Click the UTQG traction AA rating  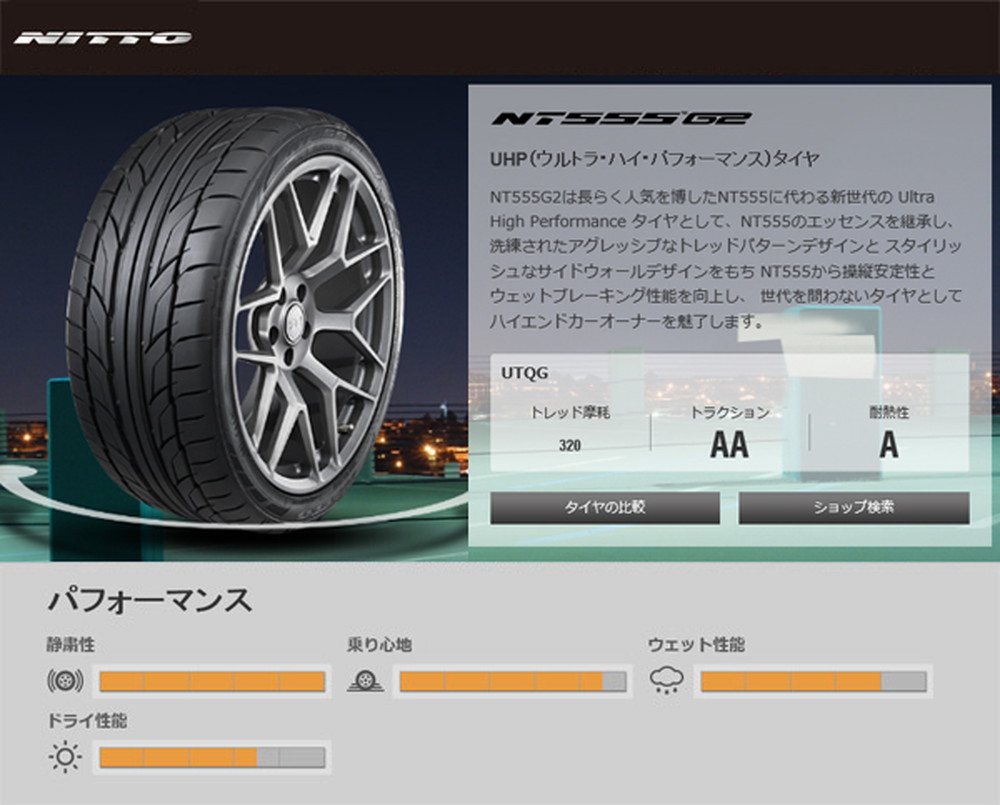(x=729, y=443)
